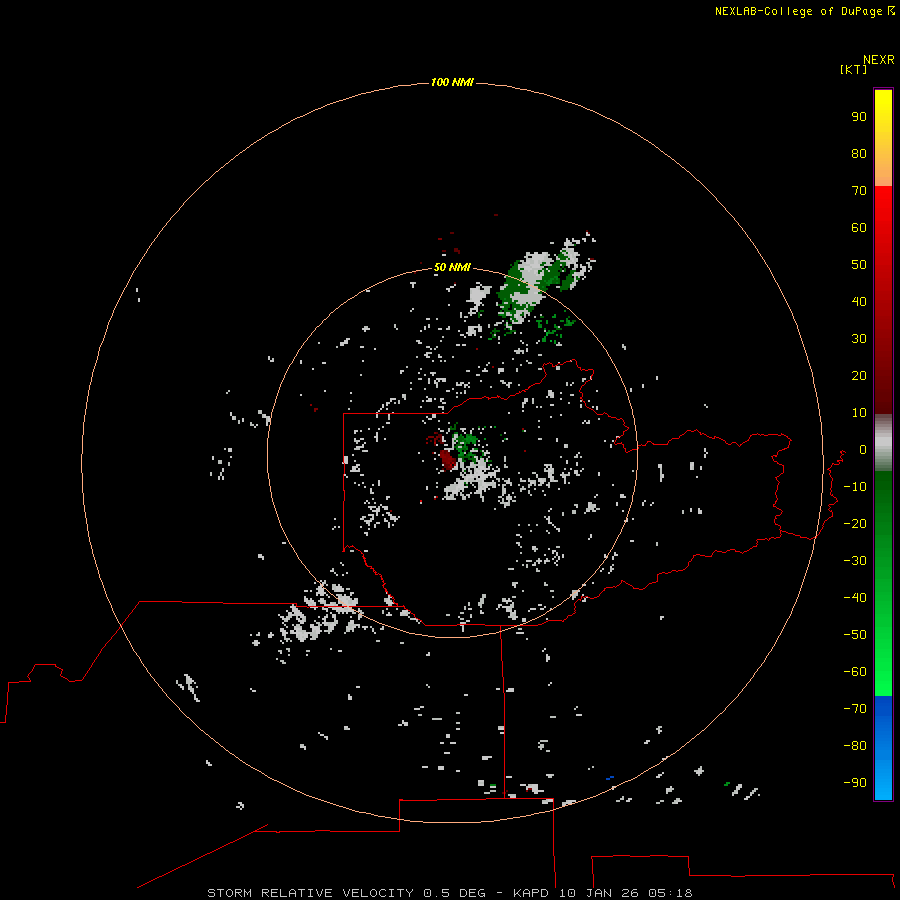Click the -90 value on velocity scale
This screenshot has width=900, height=900.
pyautogui.click(x=855, y=783)
